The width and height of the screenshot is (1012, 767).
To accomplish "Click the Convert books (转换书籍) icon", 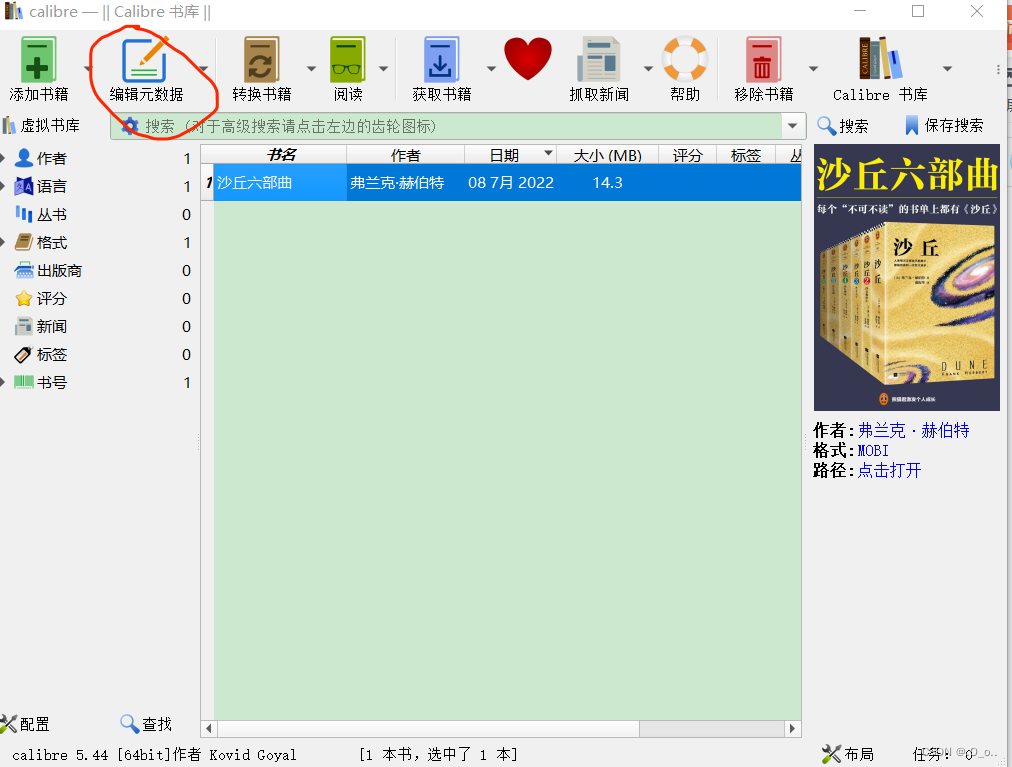I will [x=261, y=59].
